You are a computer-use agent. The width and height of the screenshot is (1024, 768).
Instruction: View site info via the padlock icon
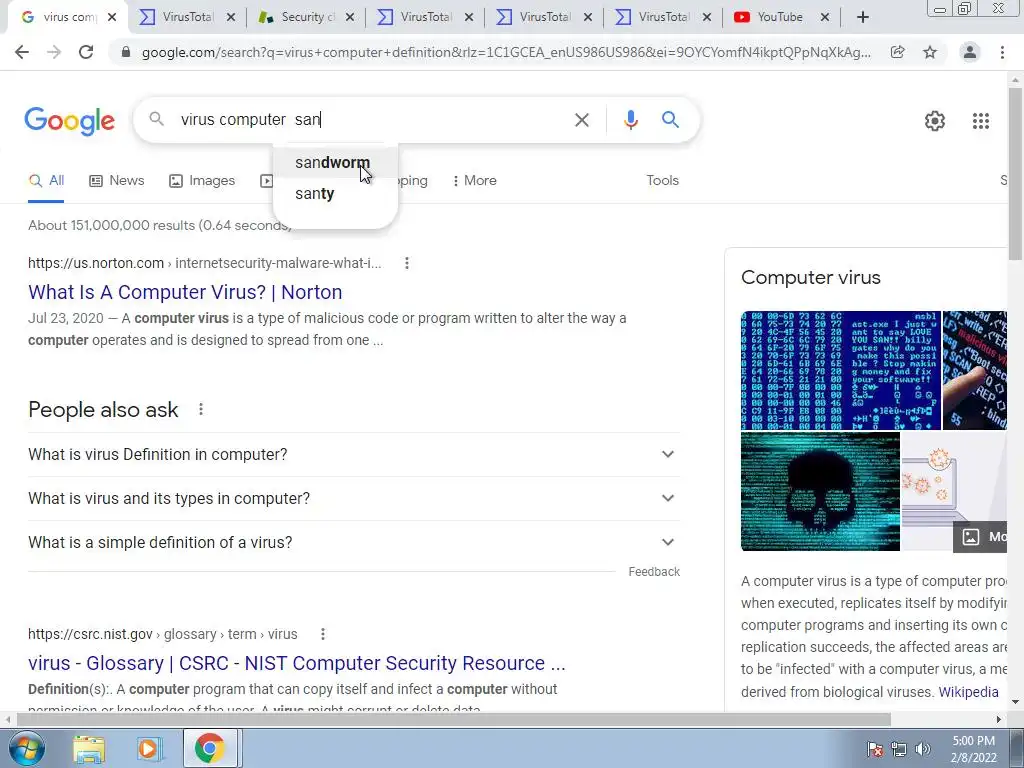[126, 52]
